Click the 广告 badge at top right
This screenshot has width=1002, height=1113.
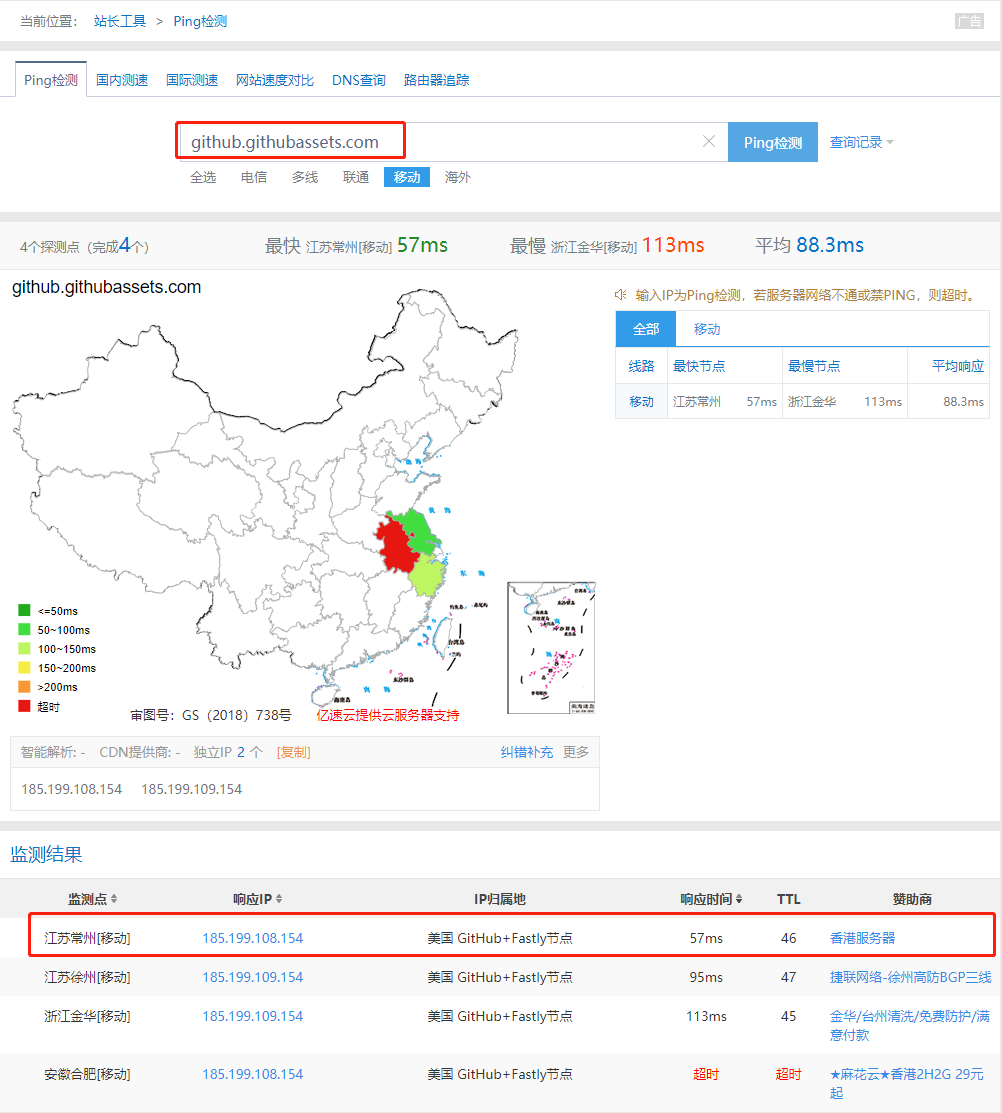tap(968, 21)
